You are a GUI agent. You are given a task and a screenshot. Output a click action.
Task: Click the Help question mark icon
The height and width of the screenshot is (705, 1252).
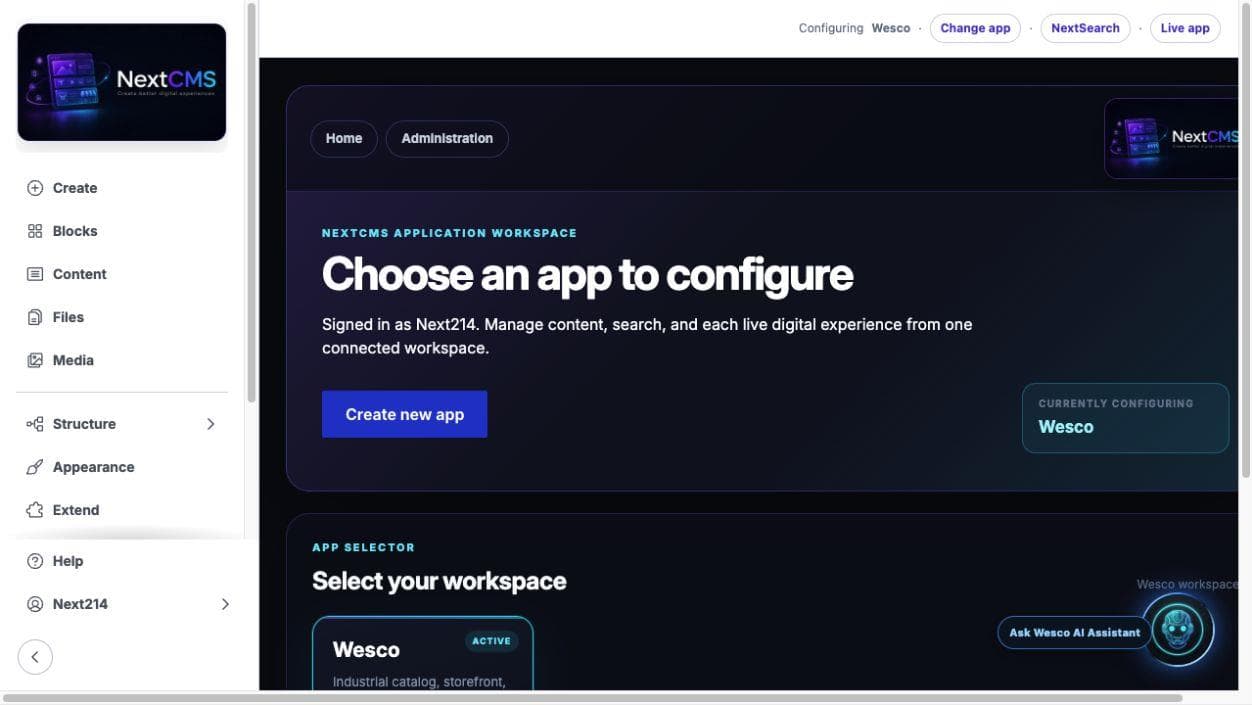pos(35,561)
